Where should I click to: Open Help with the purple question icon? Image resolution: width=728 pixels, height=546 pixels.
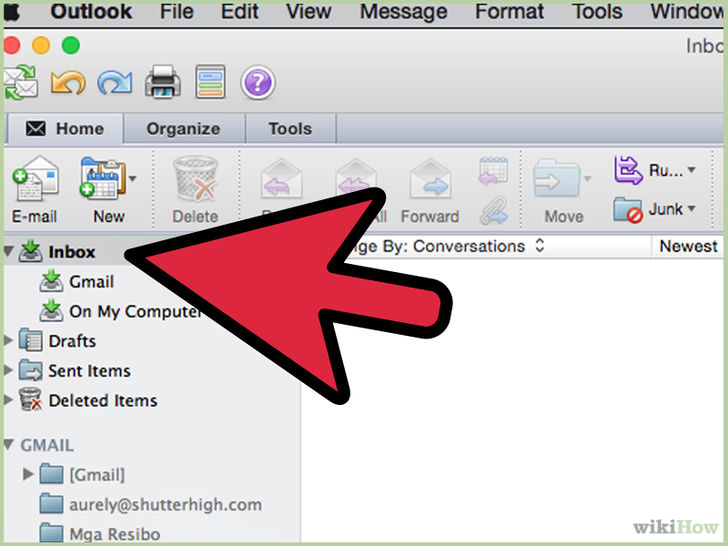click(258, 83)
